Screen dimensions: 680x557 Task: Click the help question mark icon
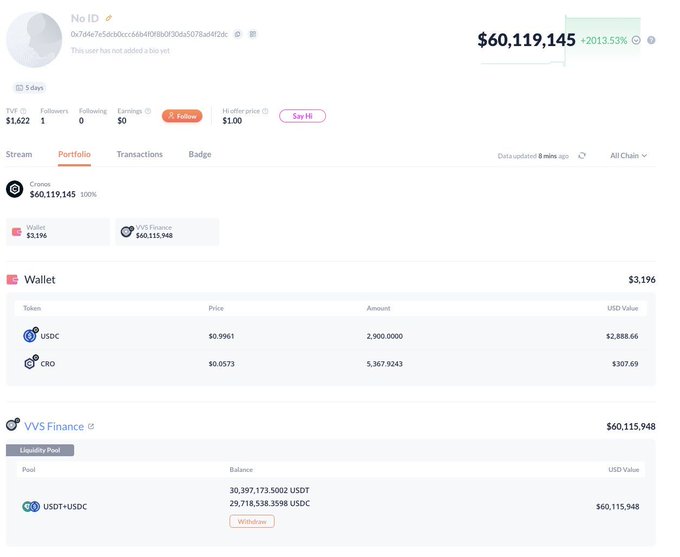tap(651, 40)
